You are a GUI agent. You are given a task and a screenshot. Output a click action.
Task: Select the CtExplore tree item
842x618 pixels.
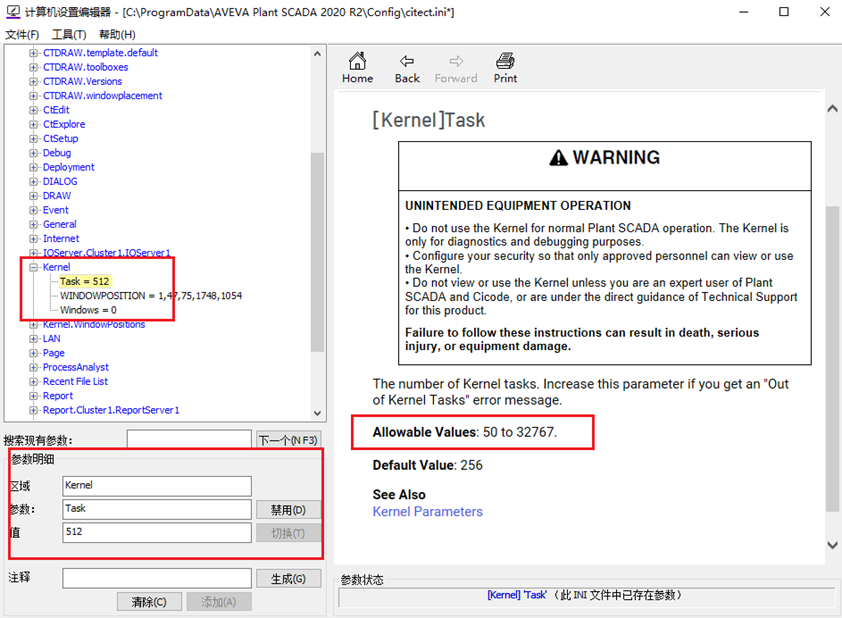coord(64,124)
